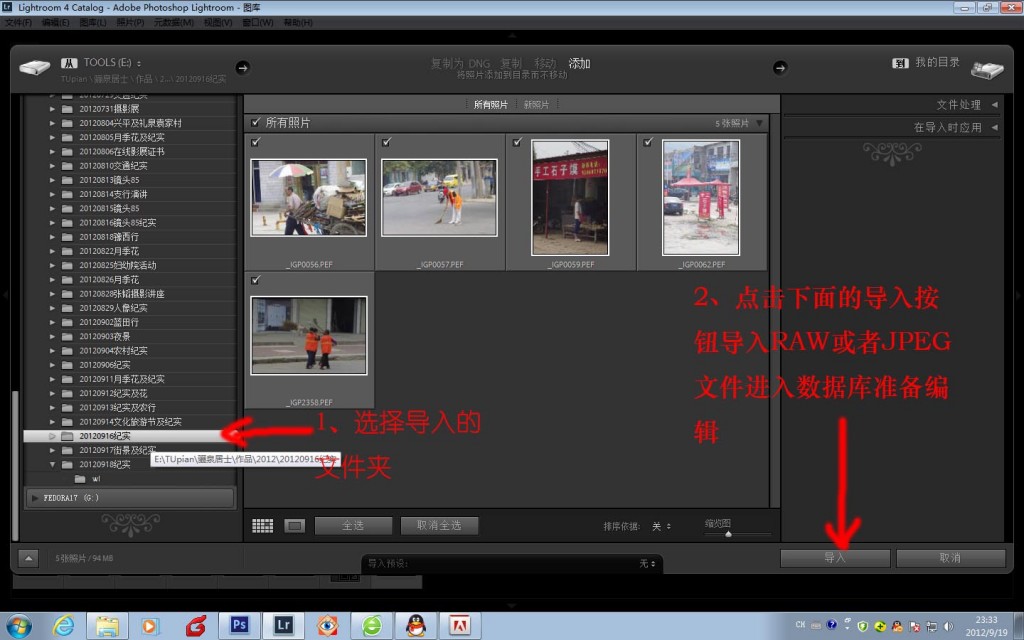Image resolution: width=1024 pixels, height=640 pixels.
Task: Click the Lightroom Lr taskbar icon
Action: [283, 625]
